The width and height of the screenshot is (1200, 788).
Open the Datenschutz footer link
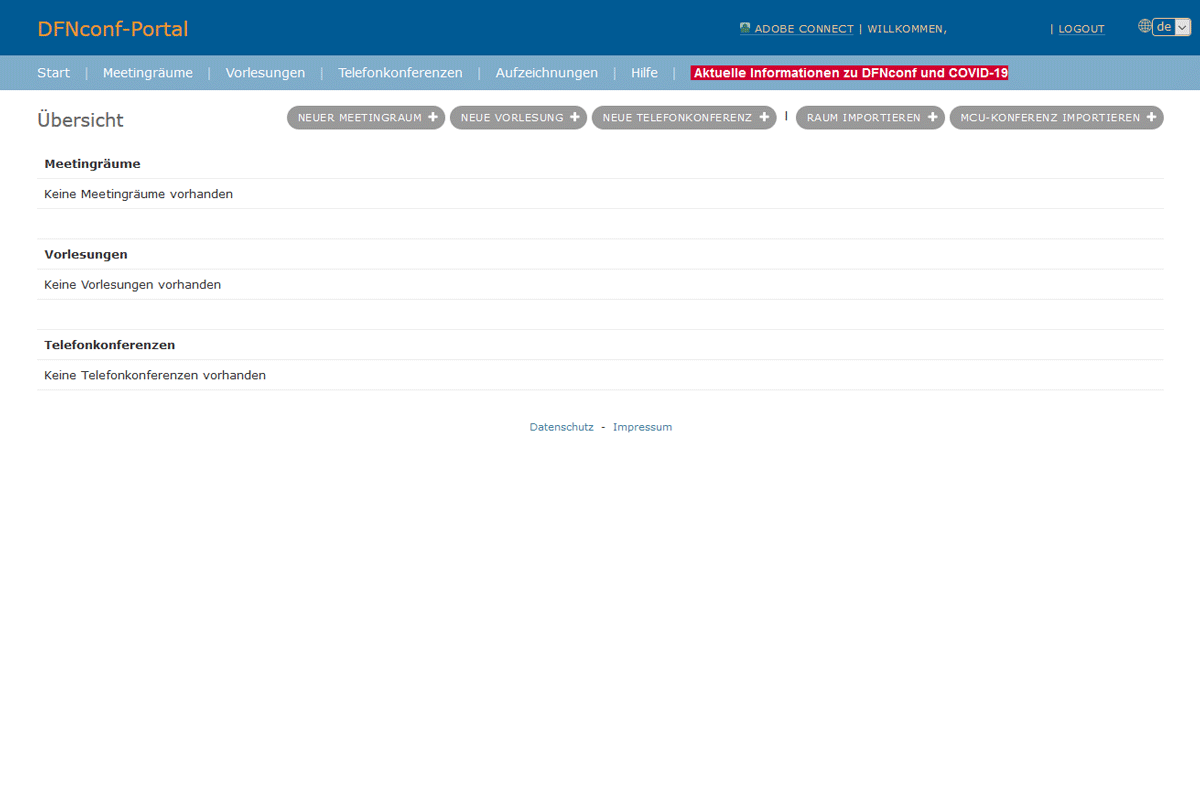point(561,427)
